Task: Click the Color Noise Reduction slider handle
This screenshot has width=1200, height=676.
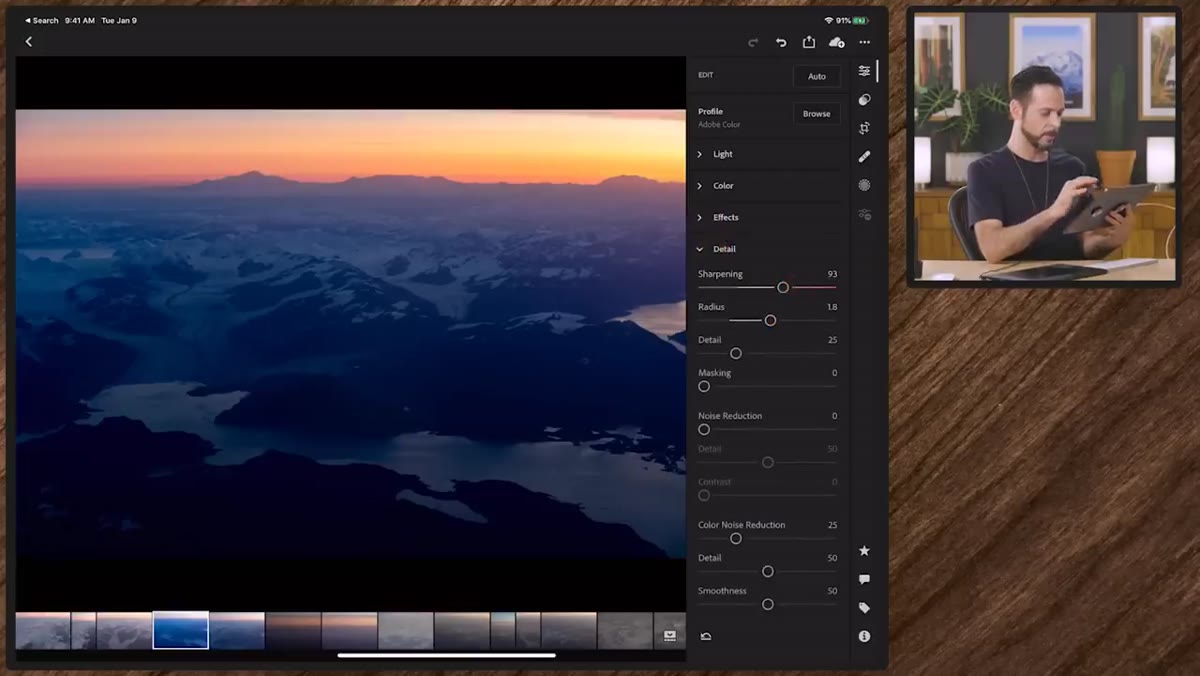Action: click(736, 539)
